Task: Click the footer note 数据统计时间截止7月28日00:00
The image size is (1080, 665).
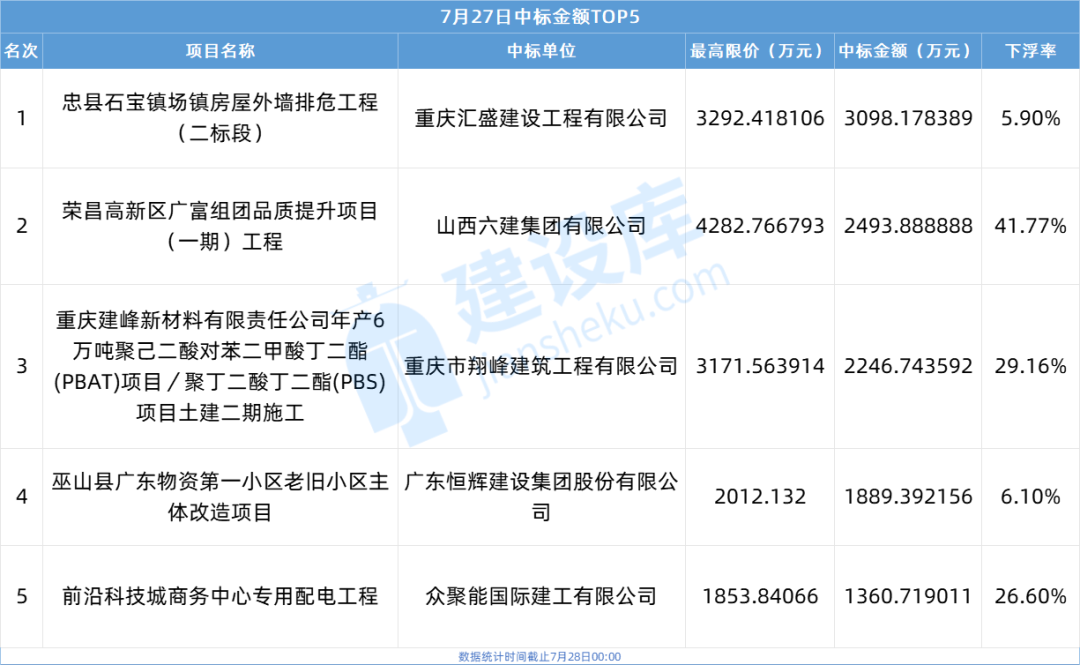Action: [540, 657]
